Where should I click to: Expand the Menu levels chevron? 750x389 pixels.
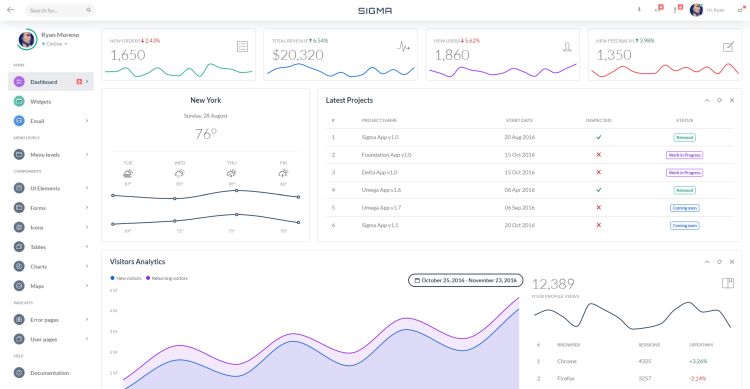click(x=87, y=154)
